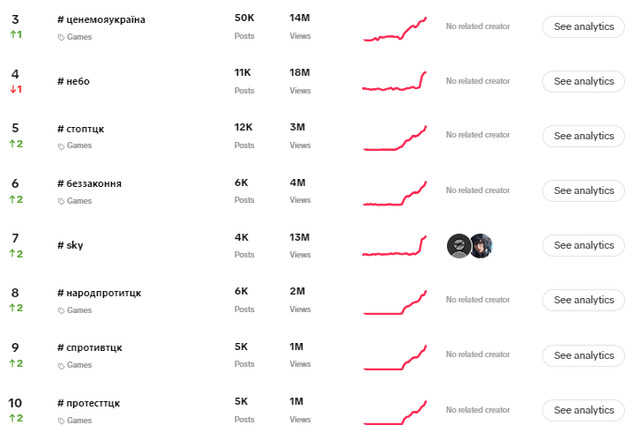Image resolution: width=640 pixels, height=440 pixels.
Task: Click the Games tag icon under #спротивтцк
Action: (x=62, y=365)
